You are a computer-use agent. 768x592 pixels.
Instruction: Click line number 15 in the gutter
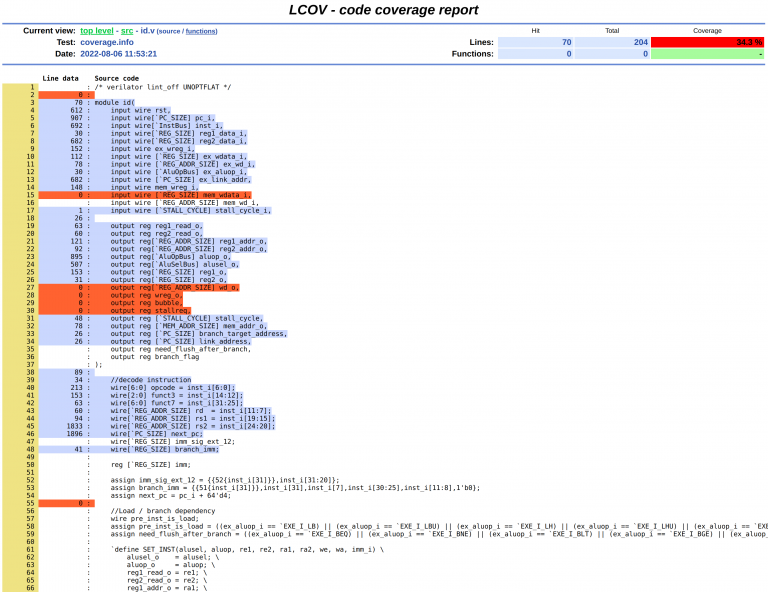point(30,195)
